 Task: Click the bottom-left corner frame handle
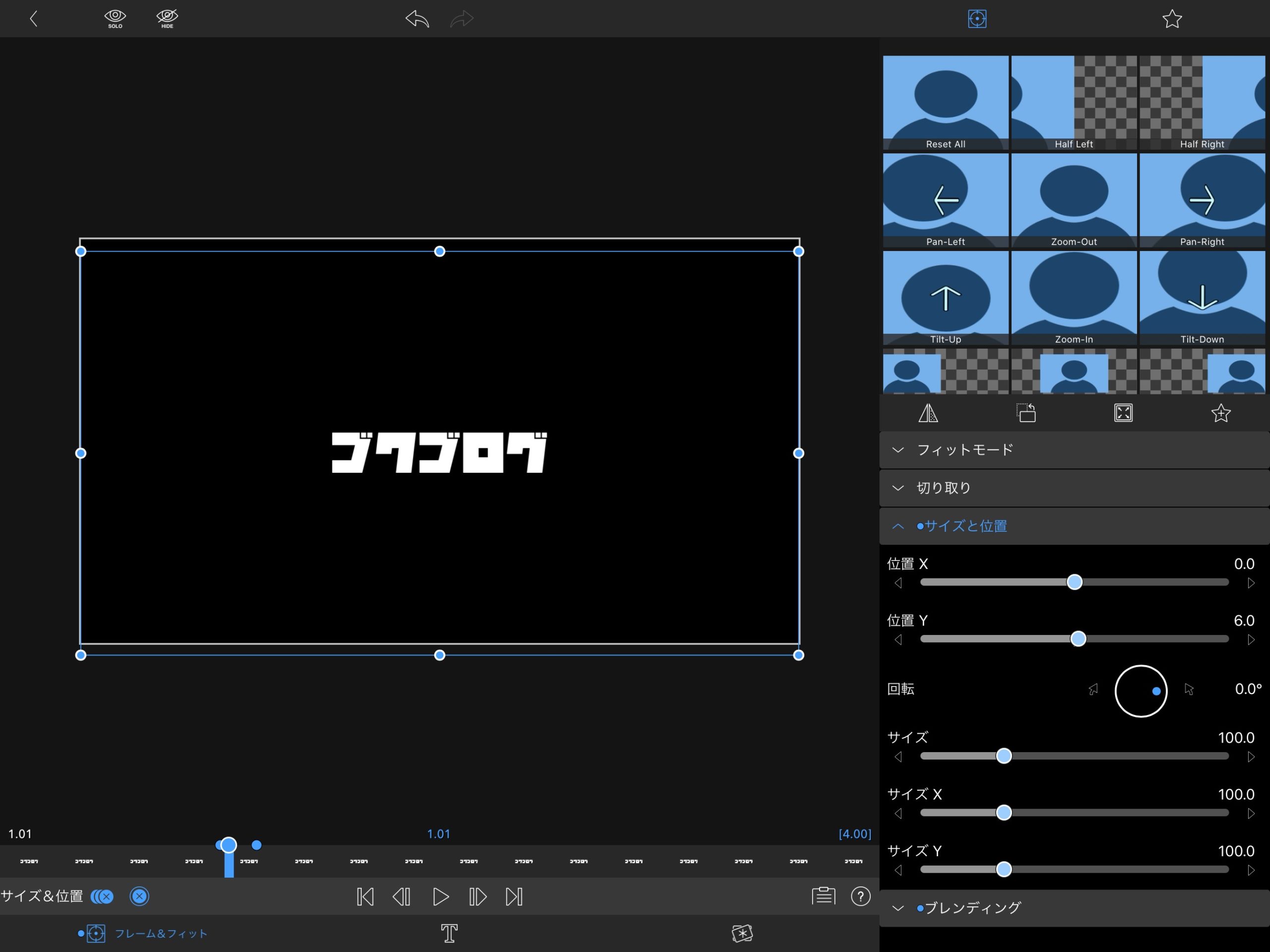[x=81, y=654]
